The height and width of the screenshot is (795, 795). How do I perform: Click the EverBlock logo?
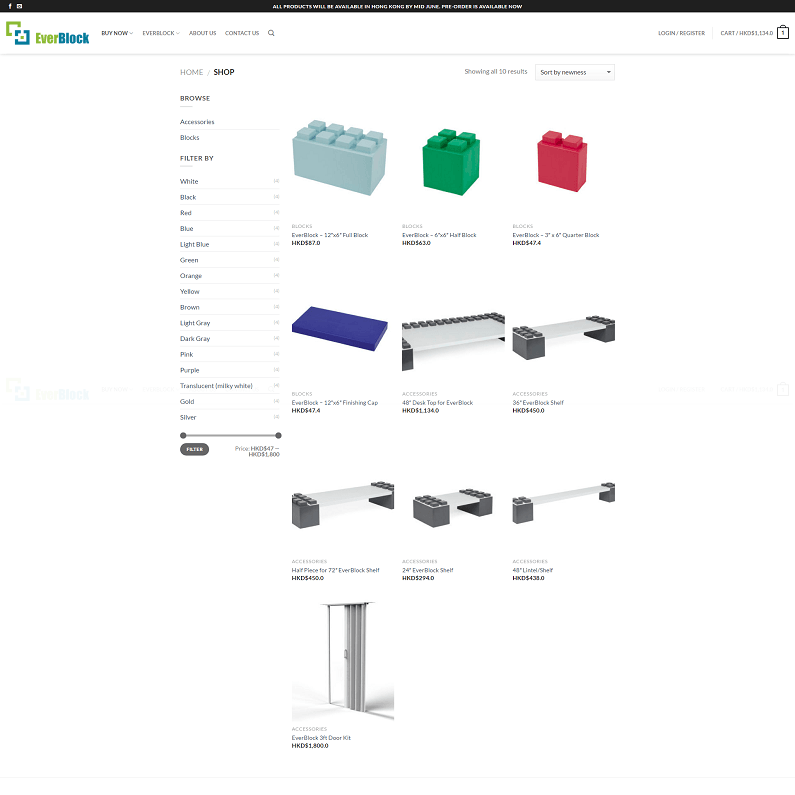pos(48,33)
